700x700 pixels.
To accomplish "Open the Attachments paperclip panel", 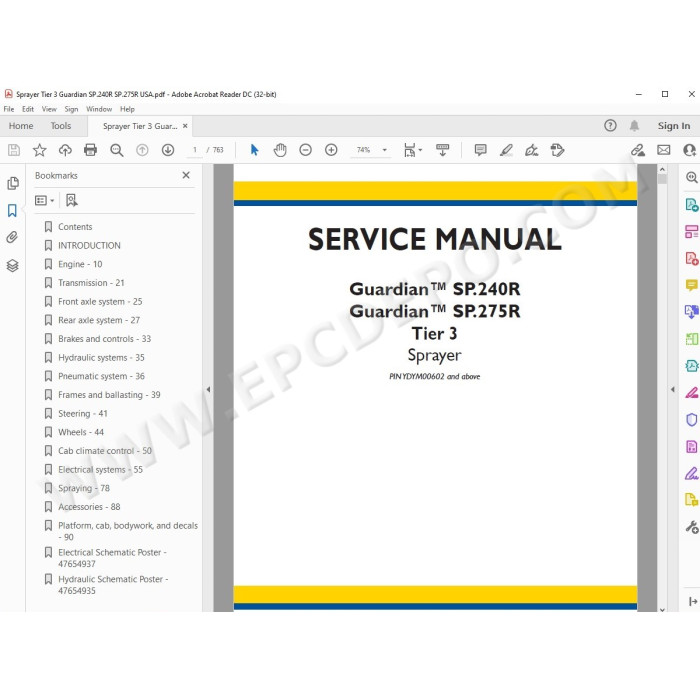I will point(12,237).
